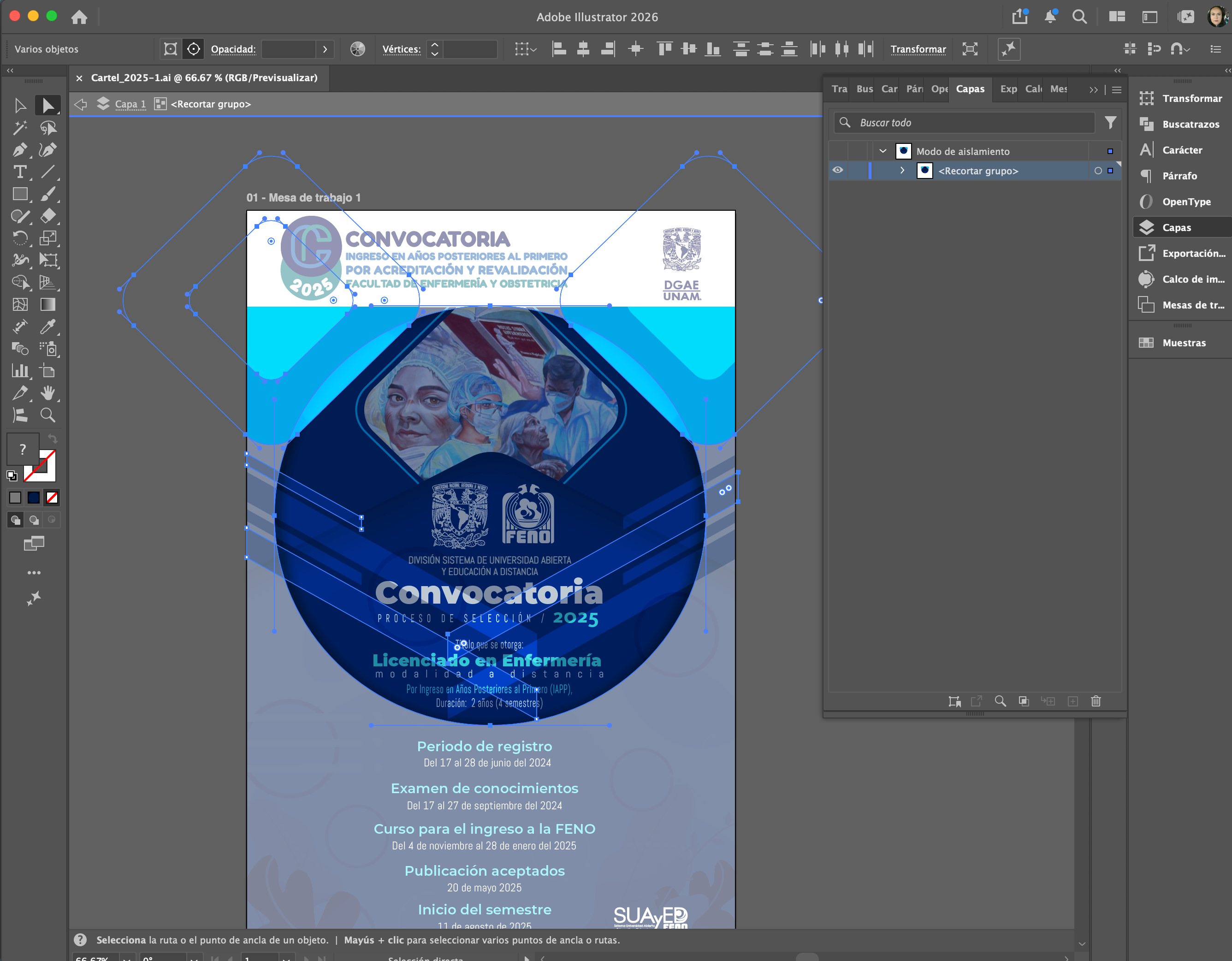This screenshot has height=961, width=1232.
Task: Choose the Magic Wand tool
Action: 20,128
